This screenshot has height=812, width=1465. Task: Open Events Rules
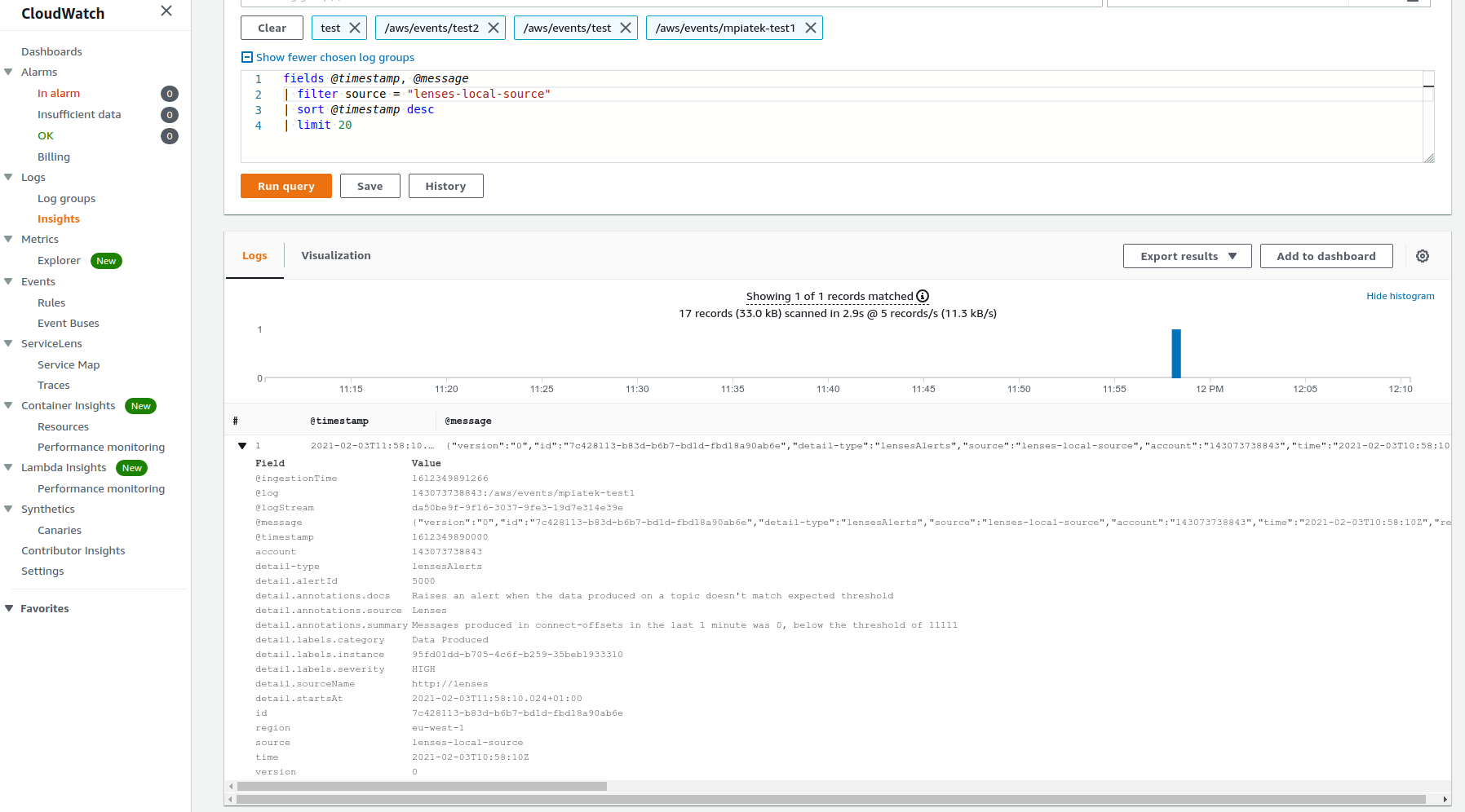51,302
